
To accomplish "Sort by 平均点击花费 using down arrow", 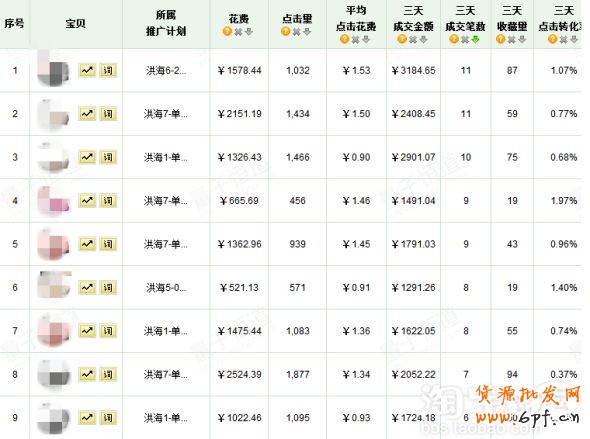I will point(366,39).
